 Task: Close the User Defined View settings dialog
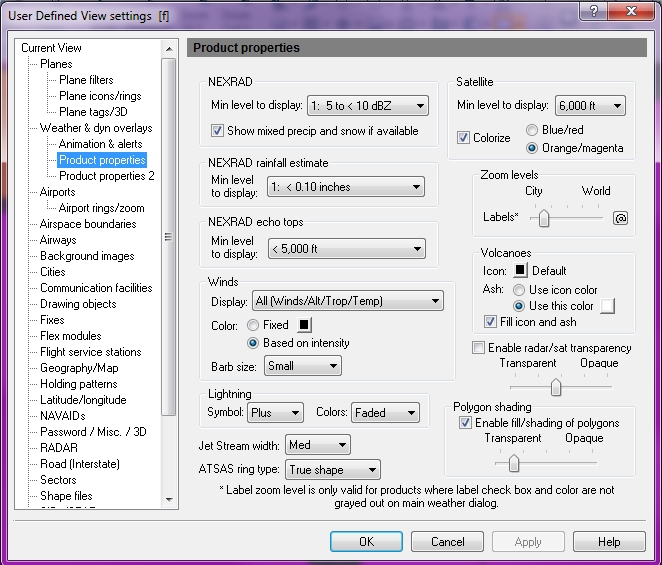click(x=631, y=11)
